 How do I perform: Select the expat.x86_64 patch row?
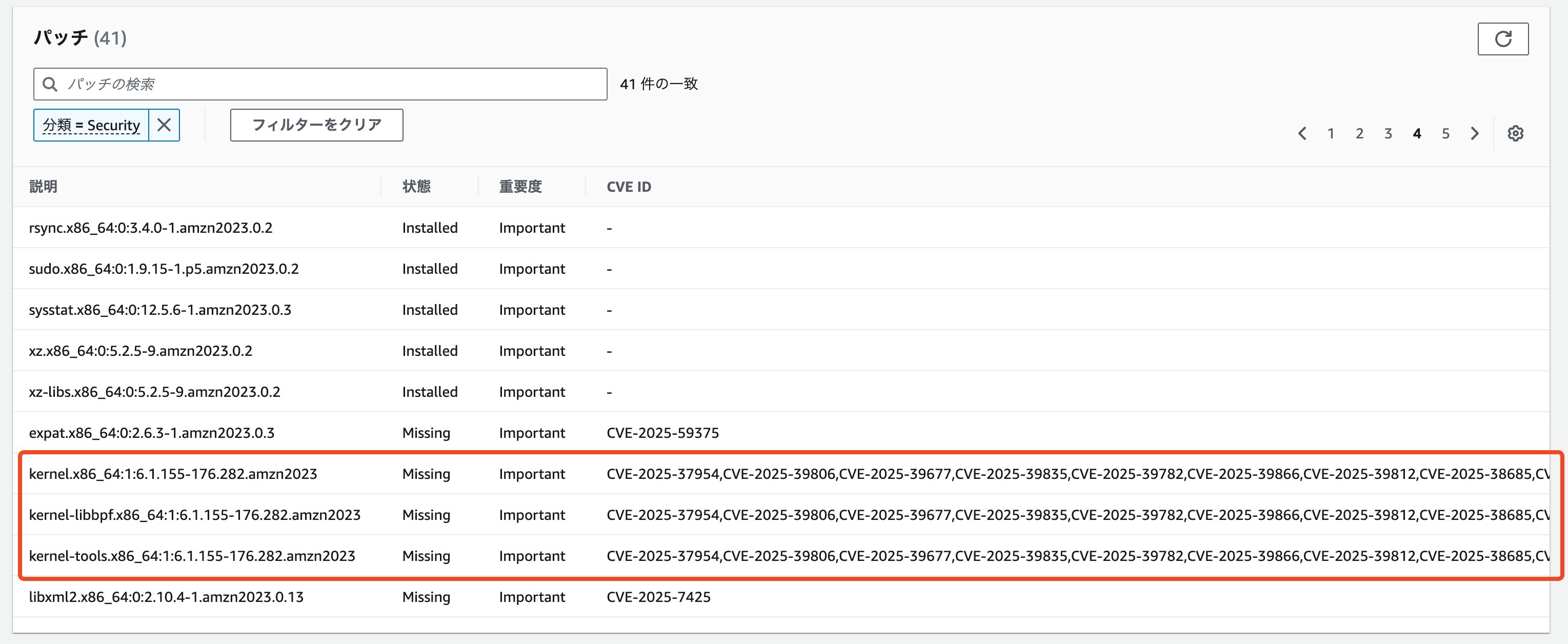click(x=152, y=433)
